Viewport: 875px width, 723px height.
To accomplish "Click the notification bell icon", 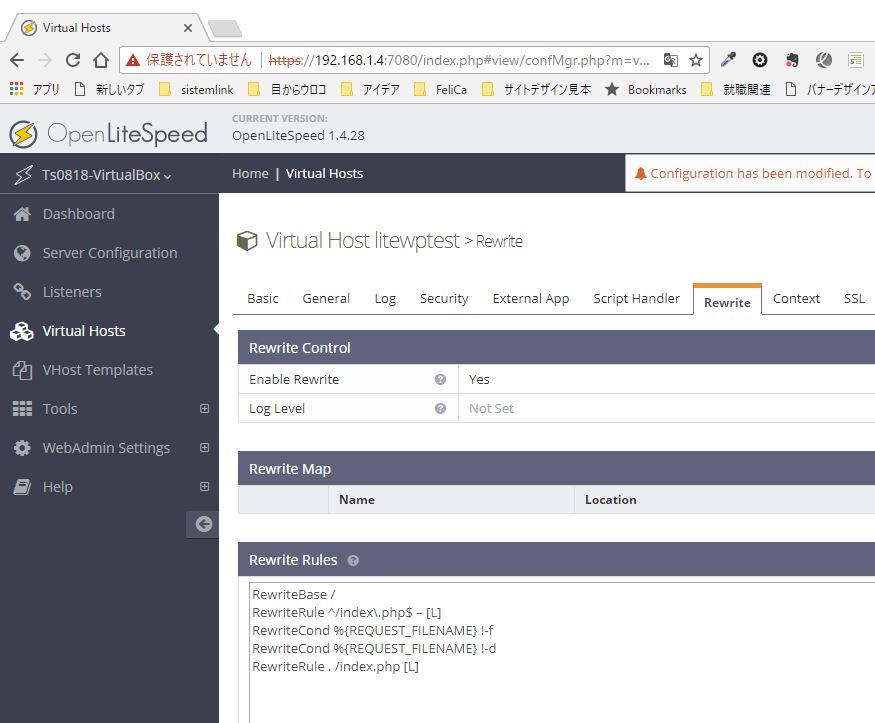I will pyautogui.click(x=641, y=173).
